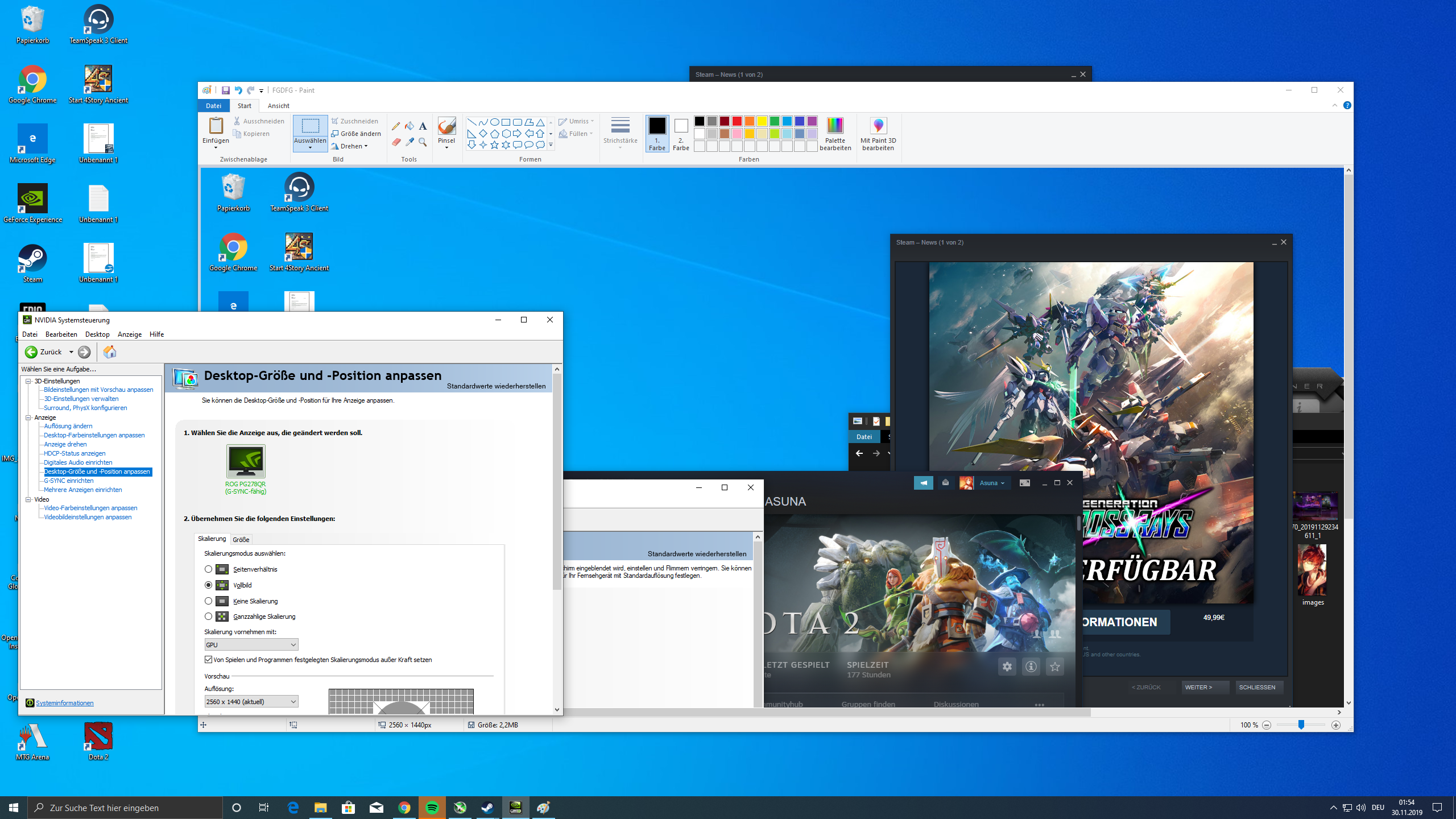Select the Seitenverhältnis scaling radio button
1456x819 pixels.
pos(209,569)
